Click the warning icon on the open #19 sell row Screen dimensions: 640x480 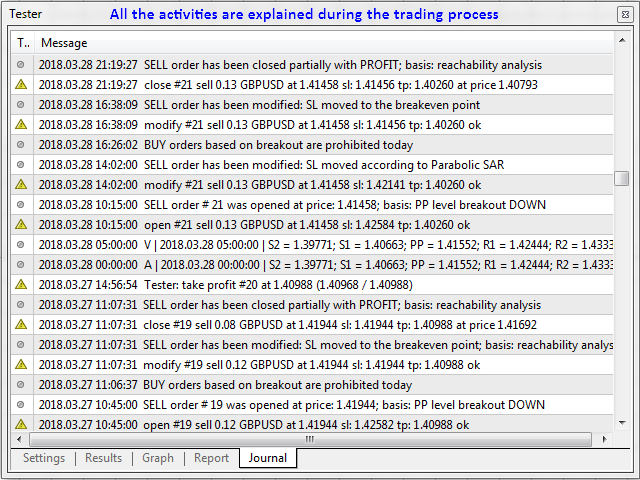(21, 424)
